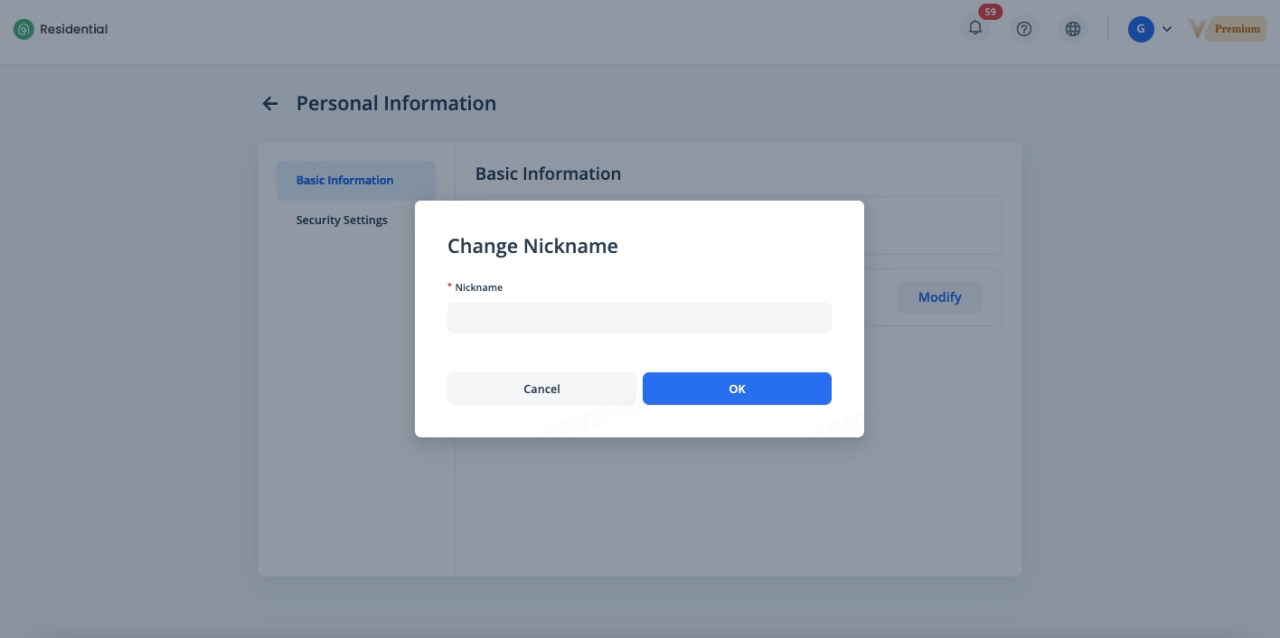Click the globe language icon
The height and width of the screenshot is (638, 1280).
click(x=1073, y=29)
